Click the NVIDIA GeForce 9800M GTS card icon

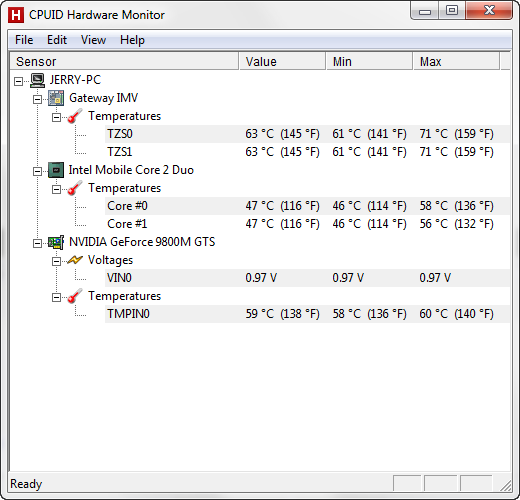(56, 242)
